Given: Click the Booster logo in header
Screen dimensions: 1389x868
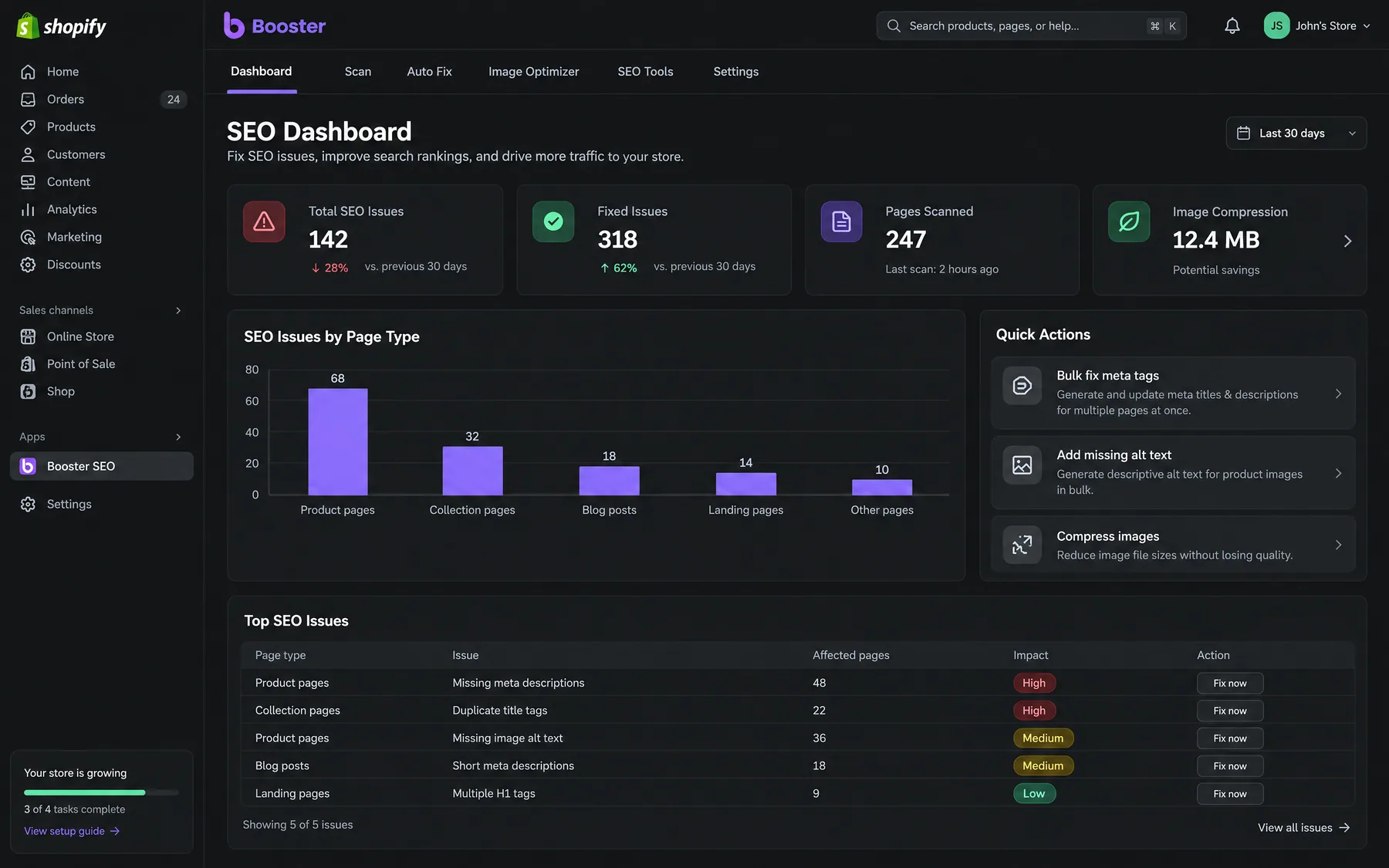Looking at the screenshot, I should pyautogui.click(x=275, y=25).
